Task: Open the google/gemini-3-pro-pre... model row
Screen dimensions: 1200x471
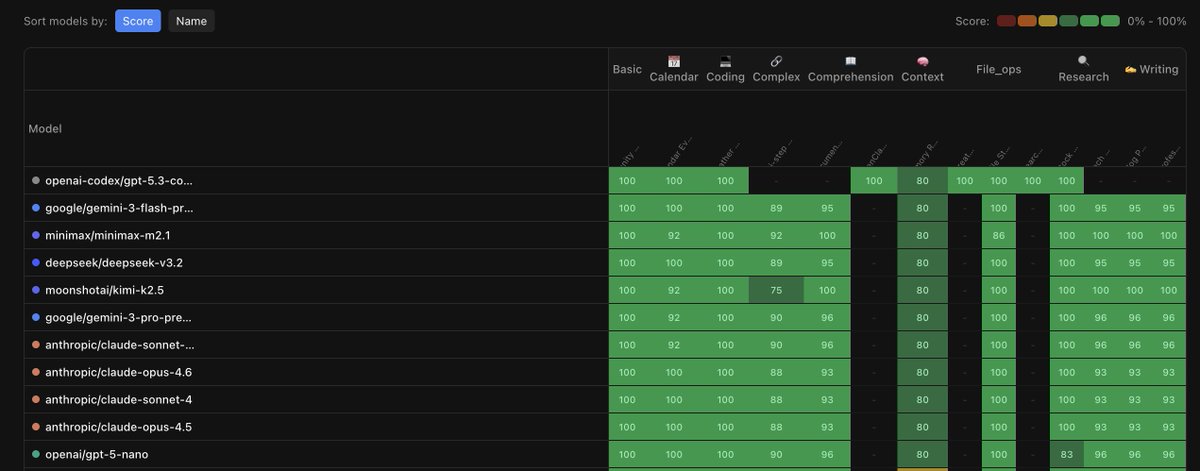Action: point(316,317)
